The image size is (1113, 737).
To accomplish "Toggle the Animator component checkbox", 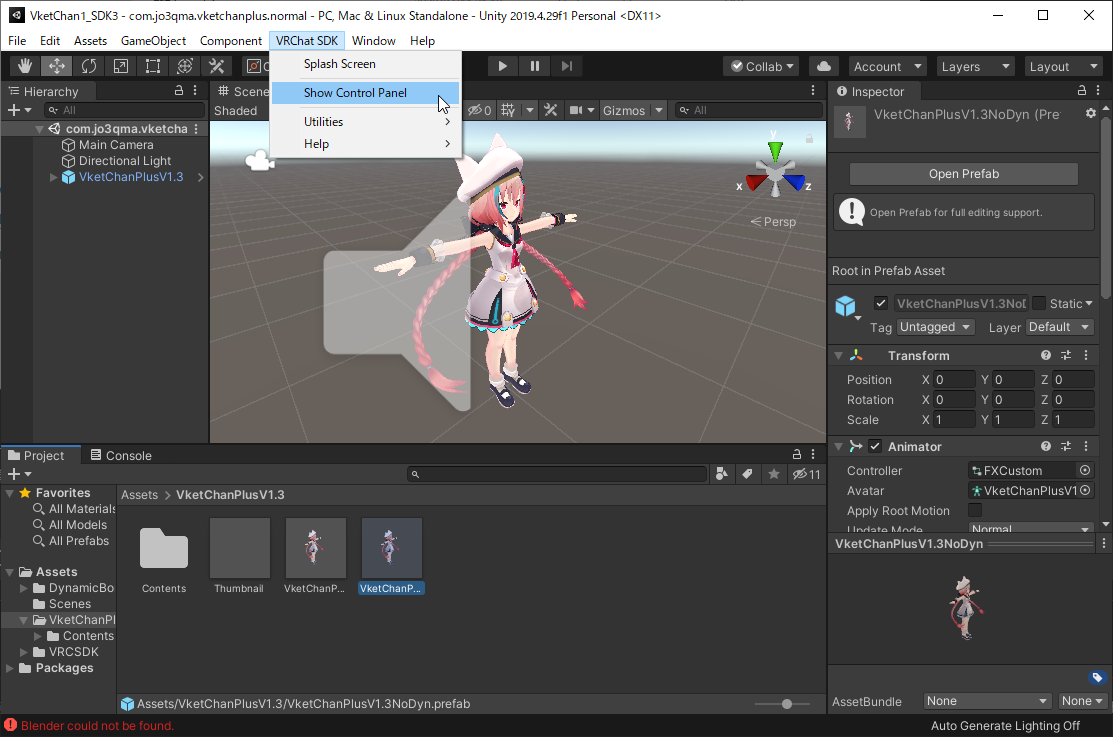I will click(x=875, y=447).
